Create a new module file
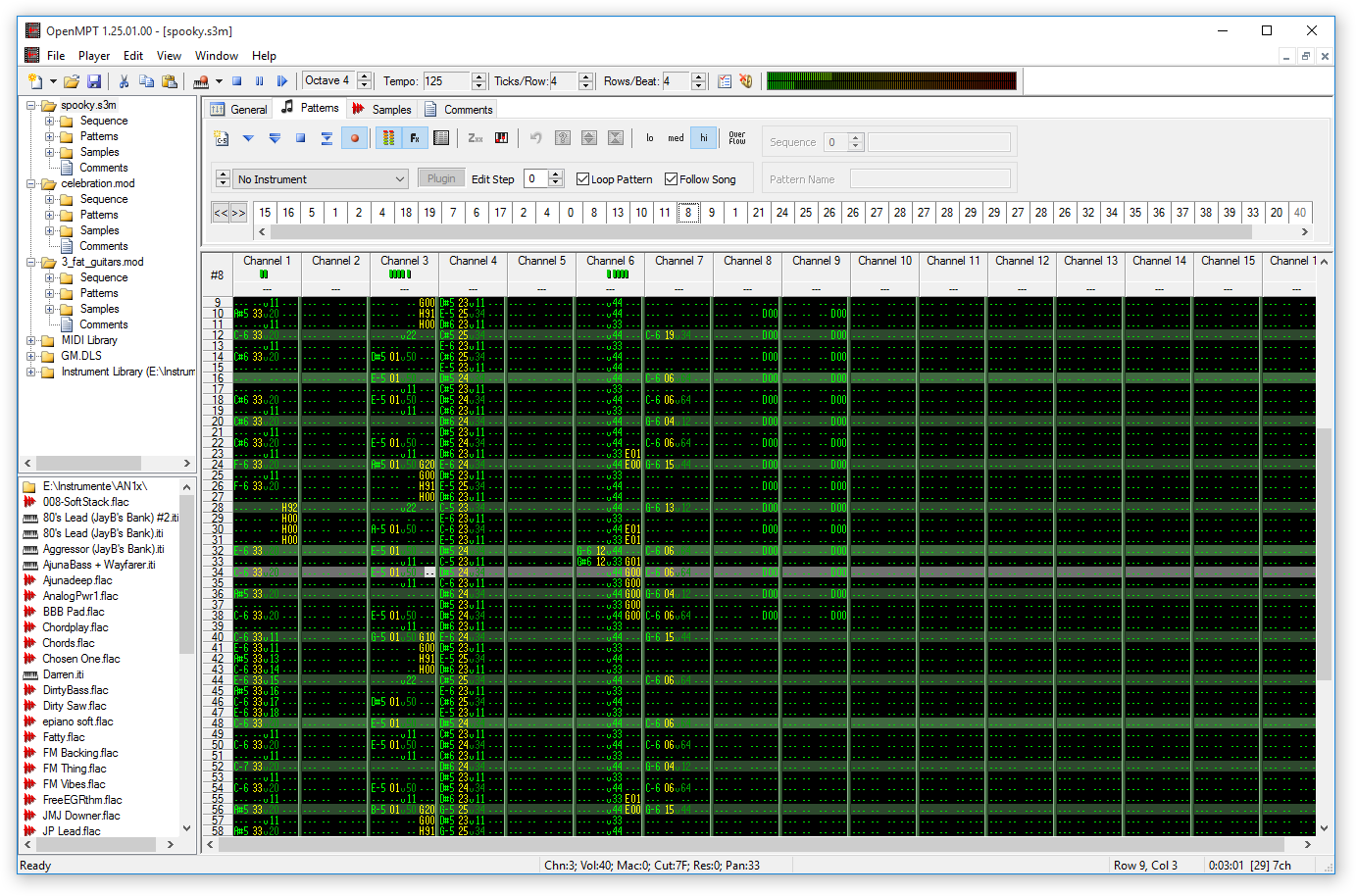Screen dimensions: 1356x896 click(x=34, y=81)
